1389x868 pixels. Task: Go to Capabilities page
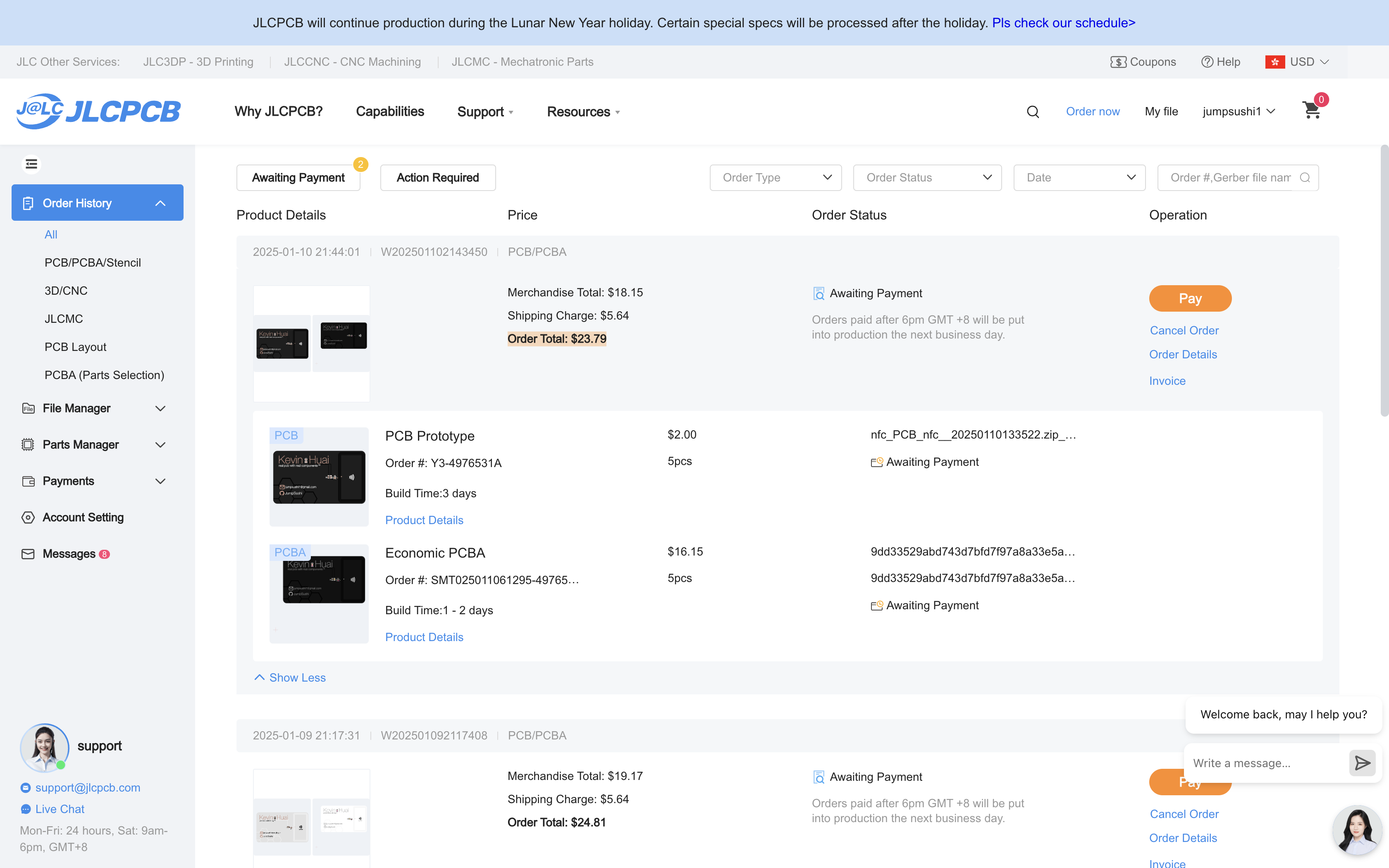(390, 111)
